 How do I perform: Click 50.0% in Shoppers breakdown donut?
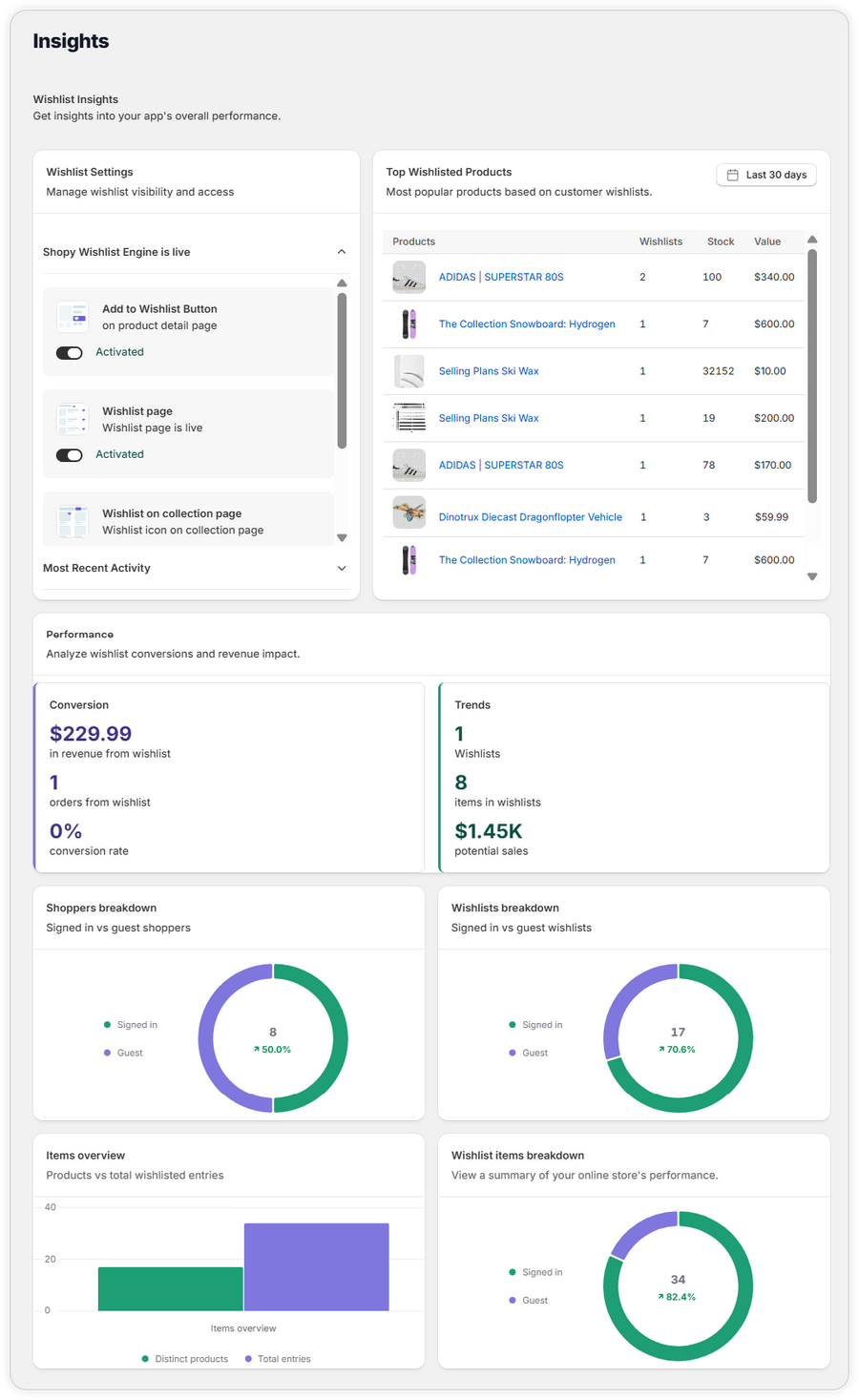[273, 1049]
